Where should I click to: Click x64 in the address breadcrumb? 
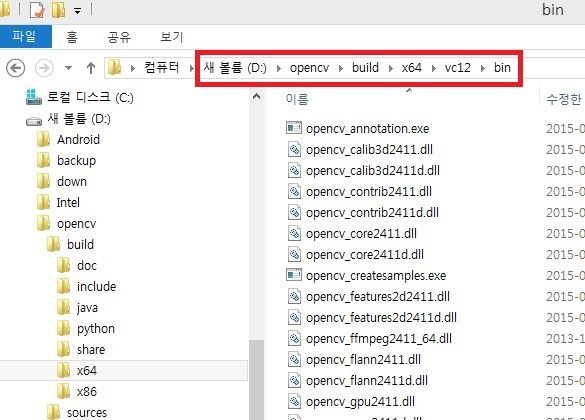[x=412, y=68]
